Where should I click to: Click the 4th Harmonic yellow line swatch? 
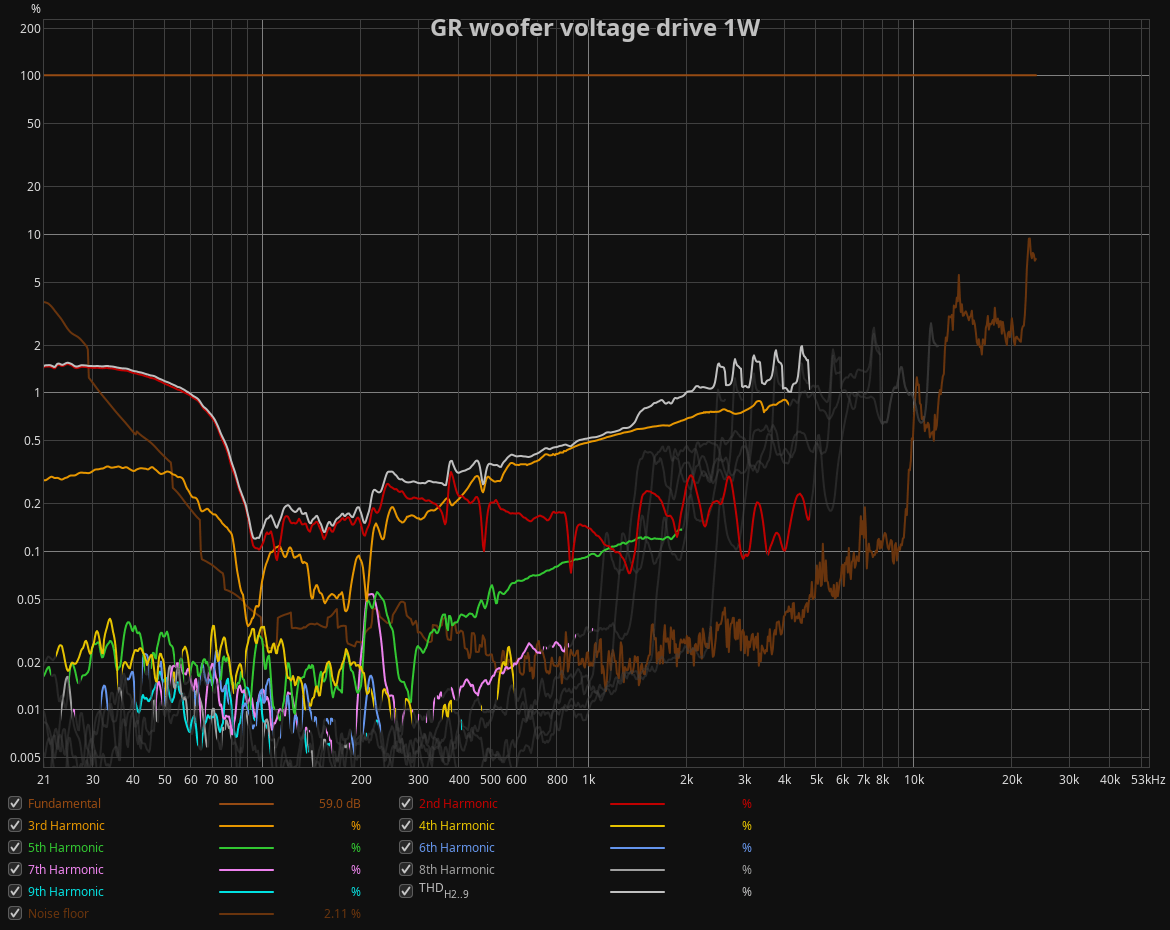637,826
